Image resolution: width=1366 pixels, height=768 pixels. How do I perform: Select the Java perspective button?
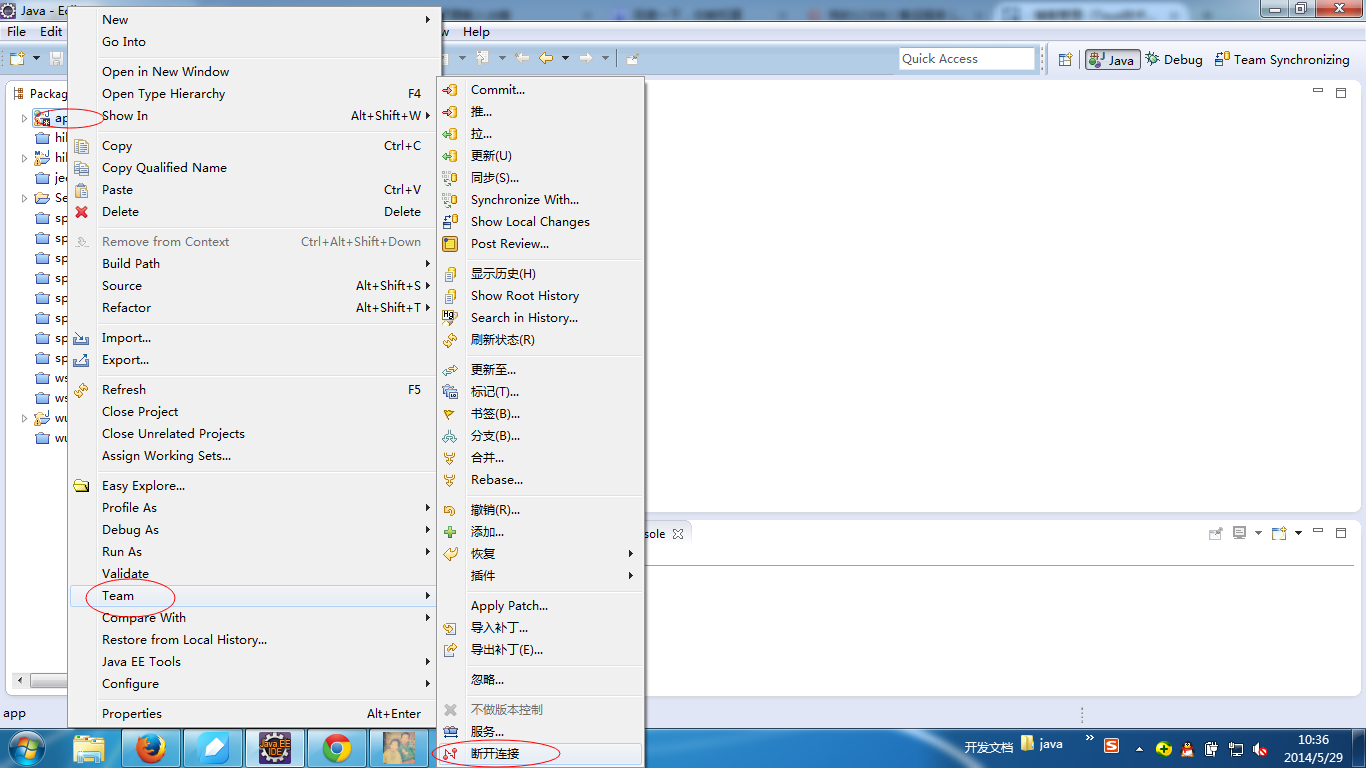[1112, 60]
